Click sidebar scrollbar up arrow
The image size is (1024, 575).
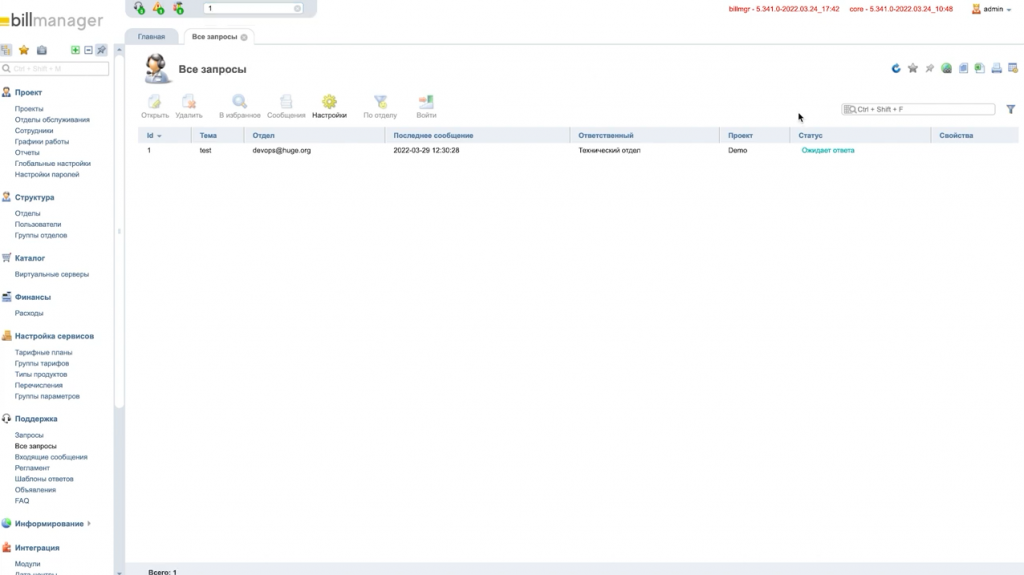pyautogui.click(x=119, y=50)
